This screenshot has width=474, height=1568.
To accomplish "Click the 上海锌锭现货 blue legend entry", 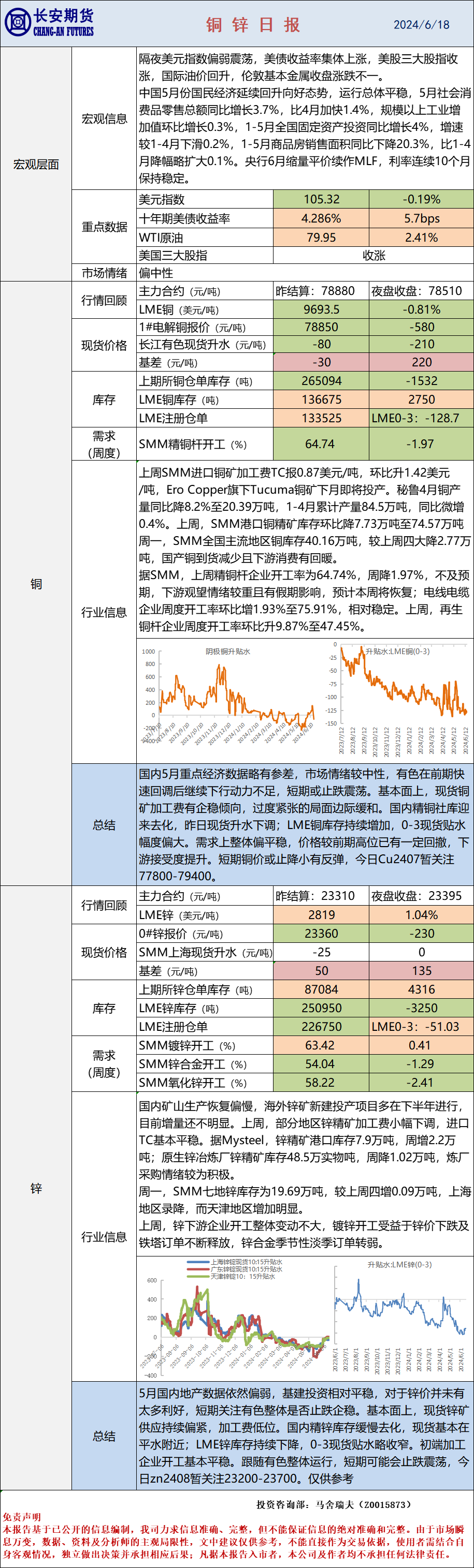I will (x=235, y=1263).
